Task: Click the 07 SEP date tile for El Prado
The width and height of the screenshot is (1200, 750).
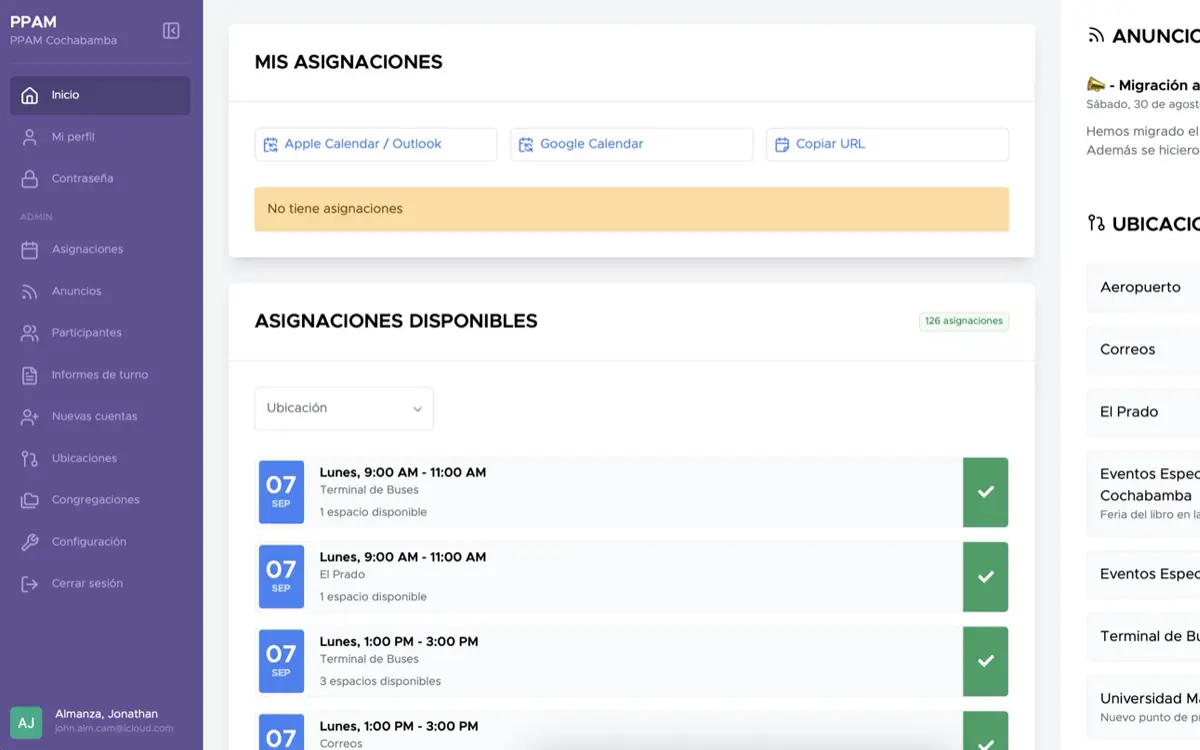Action: 281,577
